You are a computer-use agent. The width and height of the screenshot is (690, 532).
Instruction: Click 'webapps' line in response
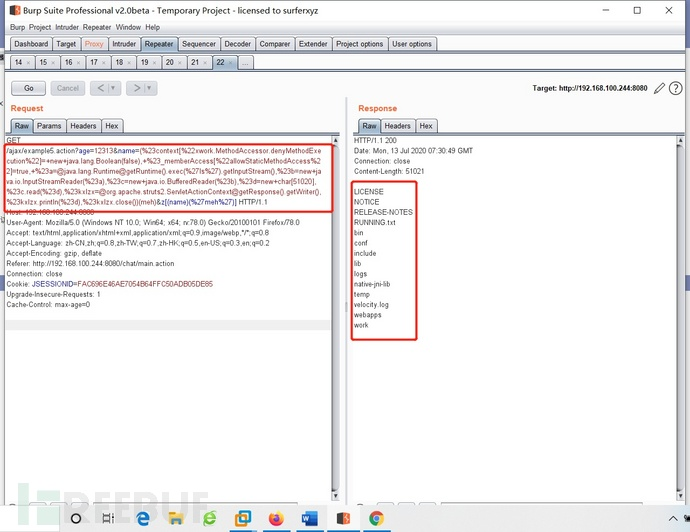[x=367, y=315]
